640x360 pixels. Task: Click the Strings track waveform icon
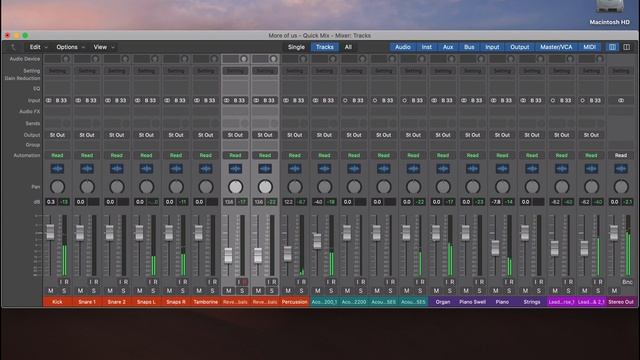532,169
